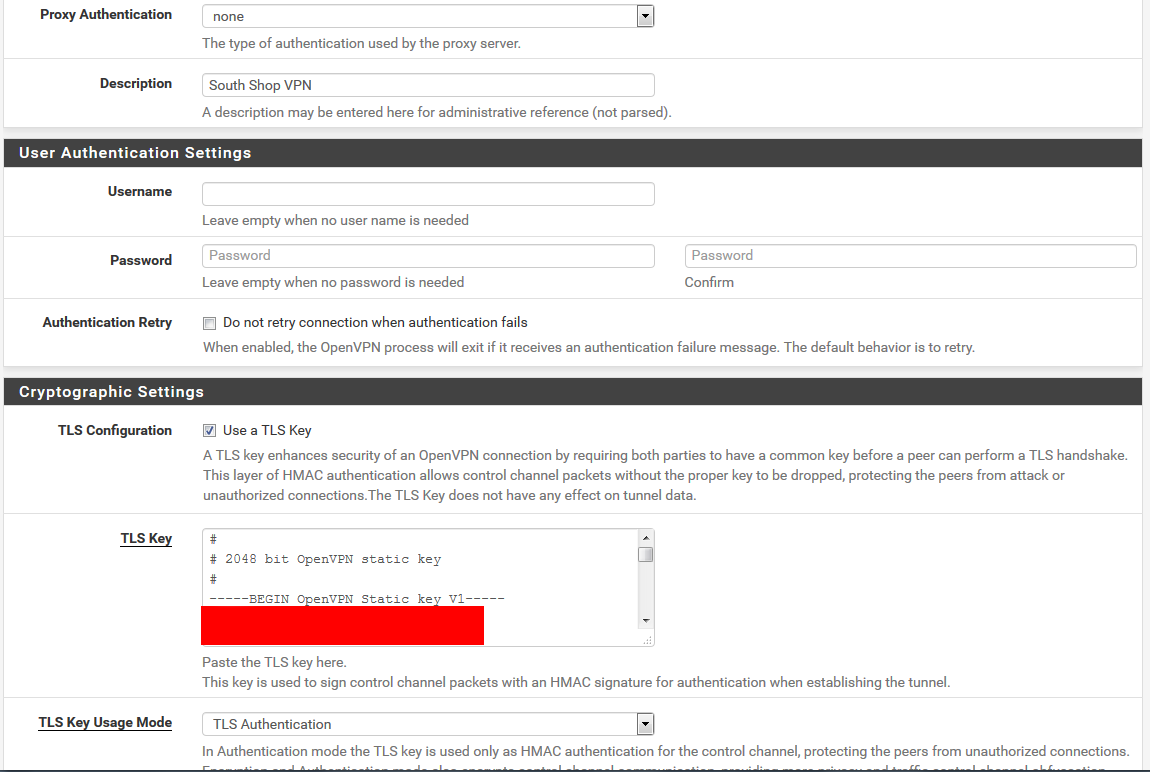Focus the Username input field
The image size is (1150, 772).
428,194
